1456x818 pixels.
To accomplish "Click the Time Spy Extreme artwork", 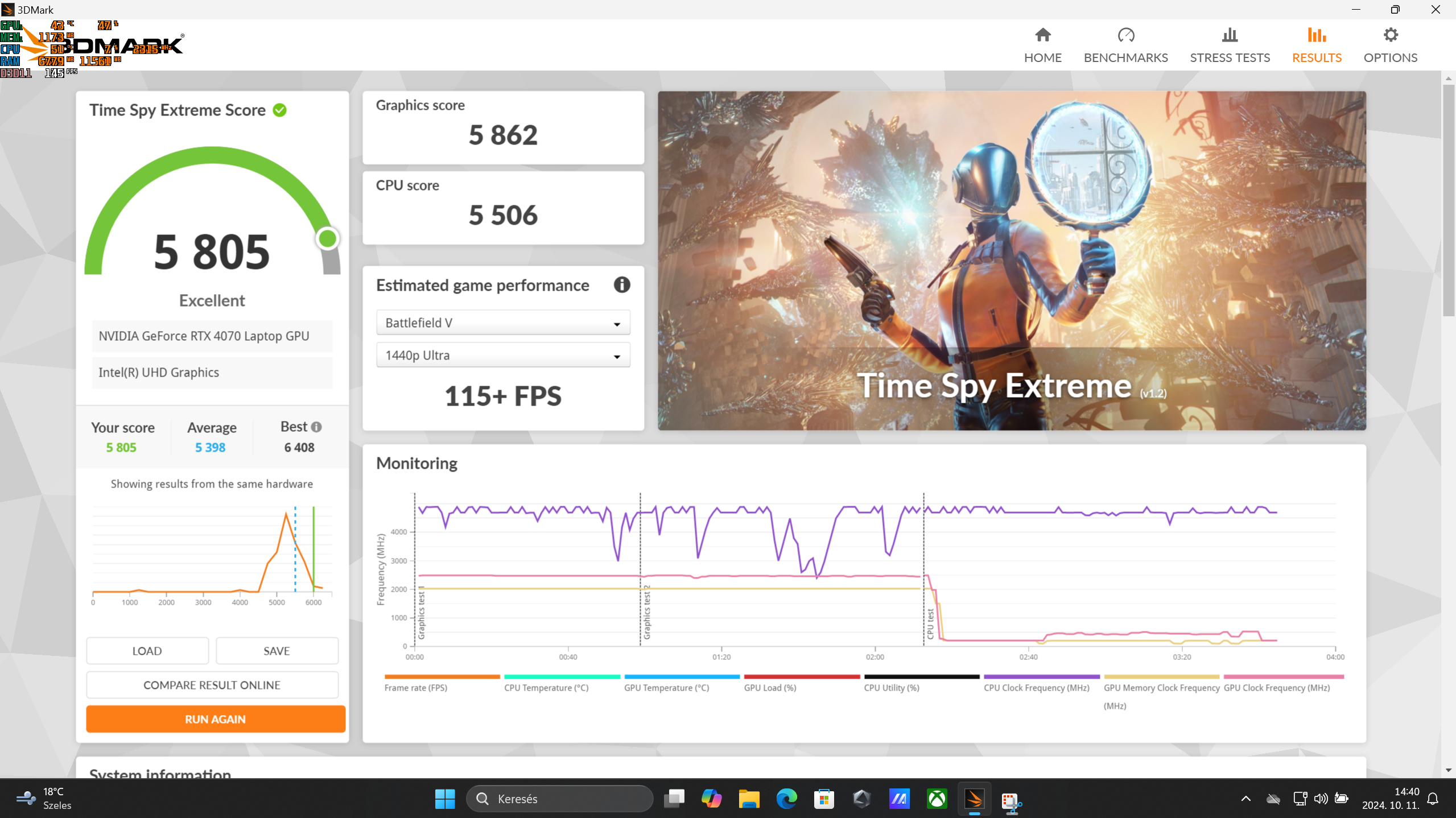I will [x=1011, y=261].
